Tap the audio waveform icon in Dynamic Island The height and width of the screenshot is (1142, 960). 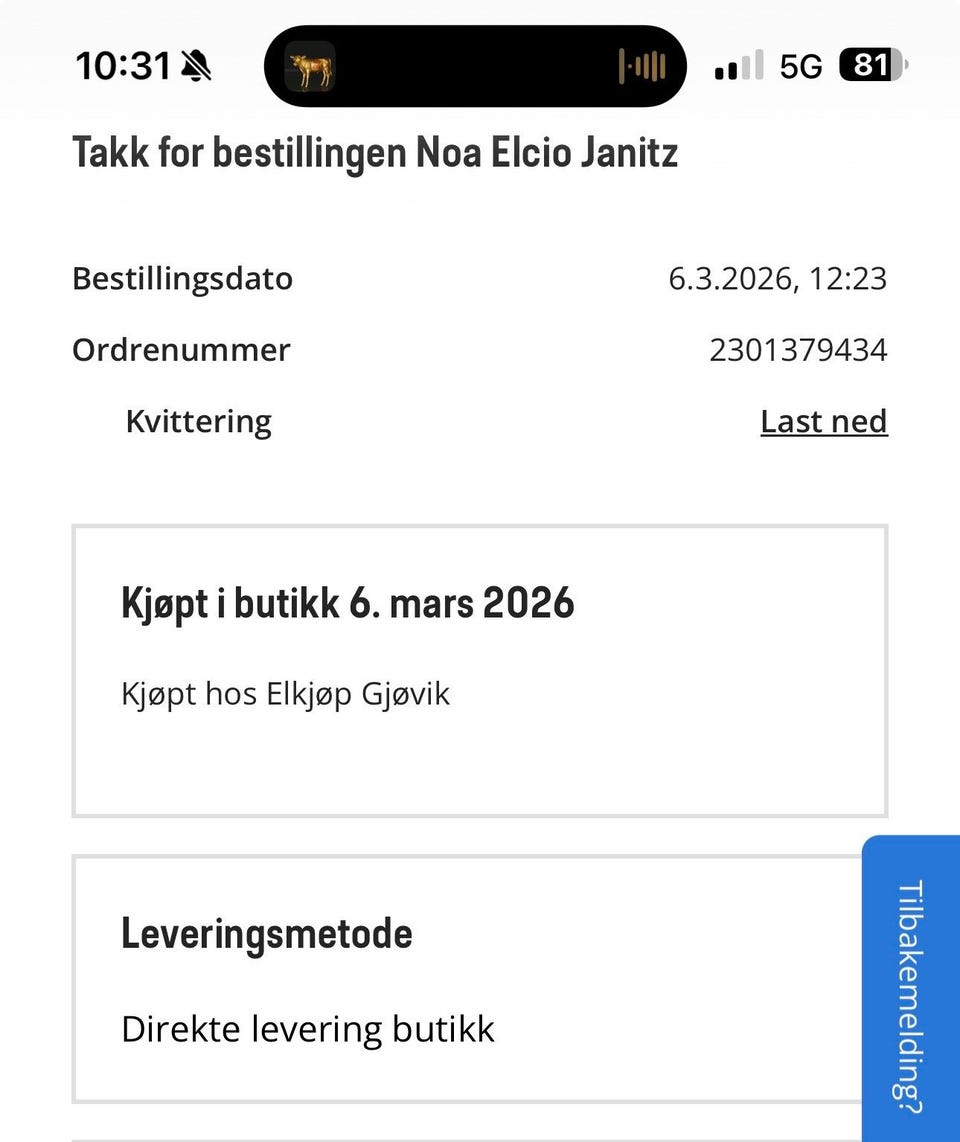tap(642, 66)
